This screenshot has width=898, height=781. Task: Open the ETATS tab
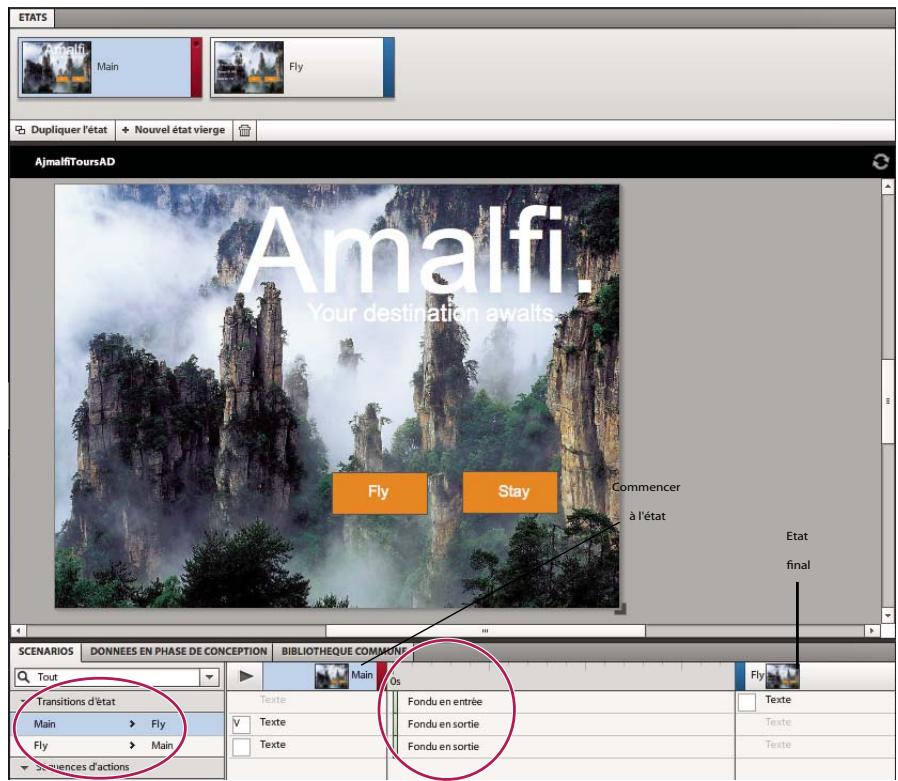(33, 17)
